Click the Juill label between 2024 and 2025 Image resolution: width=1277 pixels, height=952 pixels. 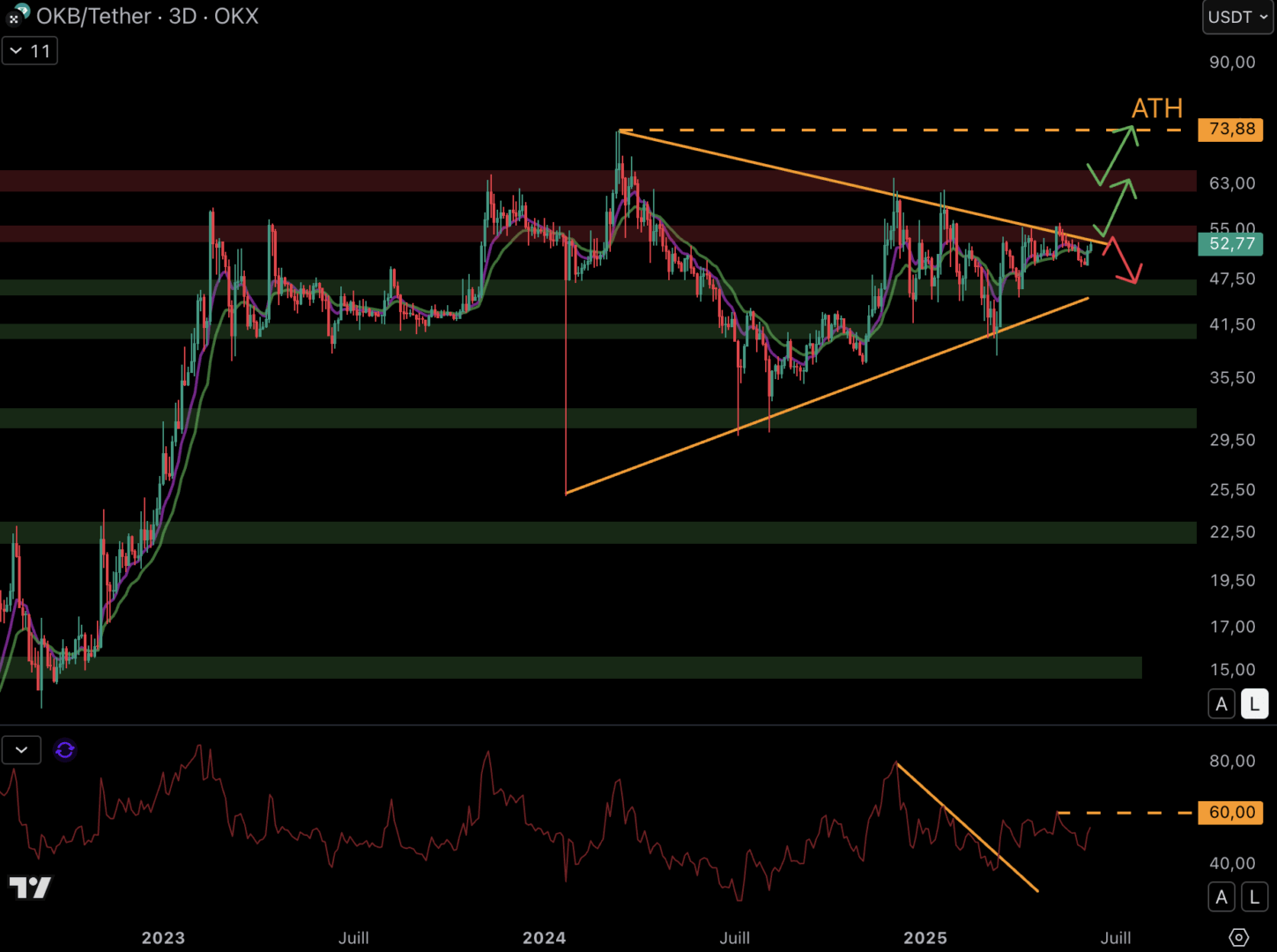(x=734, y=938)
